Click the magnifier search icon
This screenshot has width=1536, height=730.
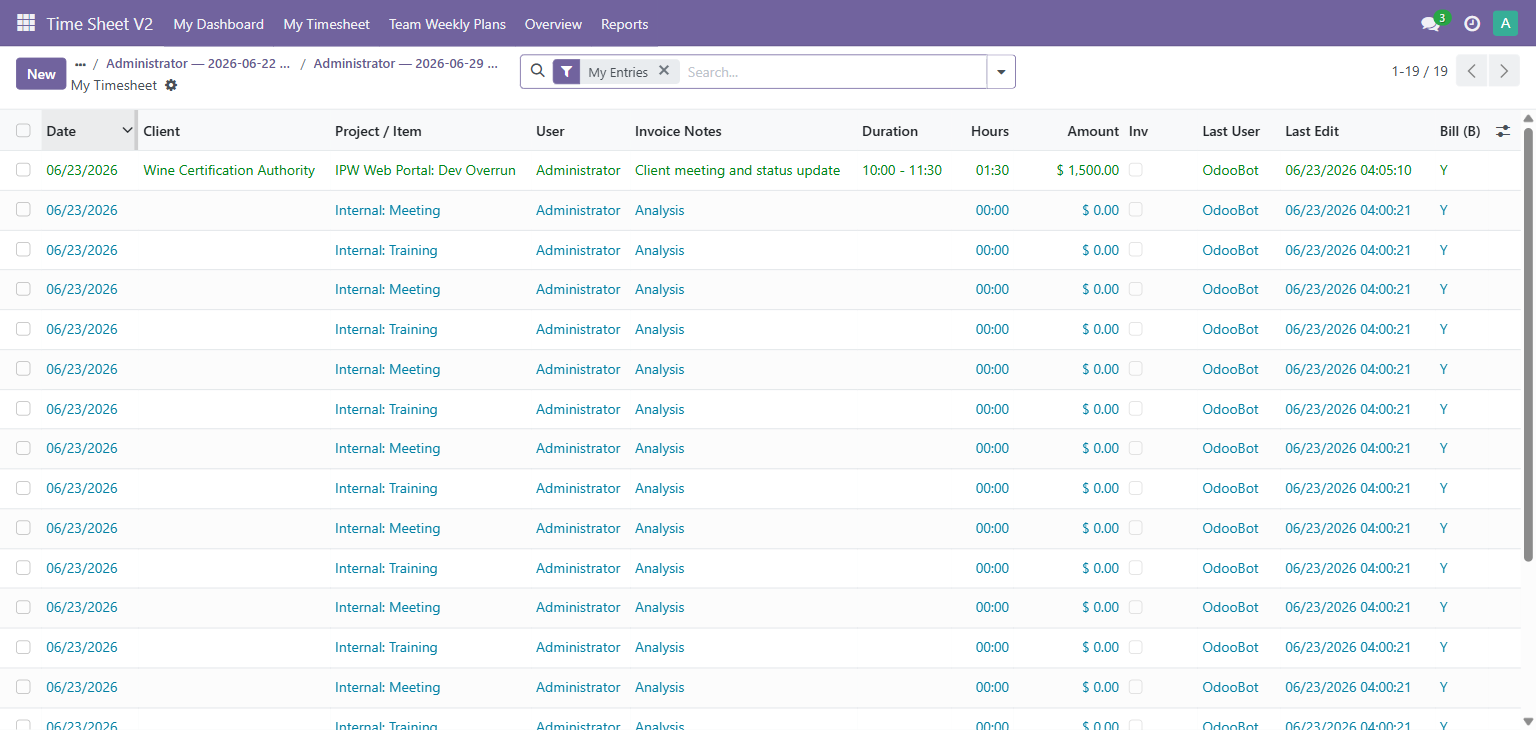click(x=537, y=71)
